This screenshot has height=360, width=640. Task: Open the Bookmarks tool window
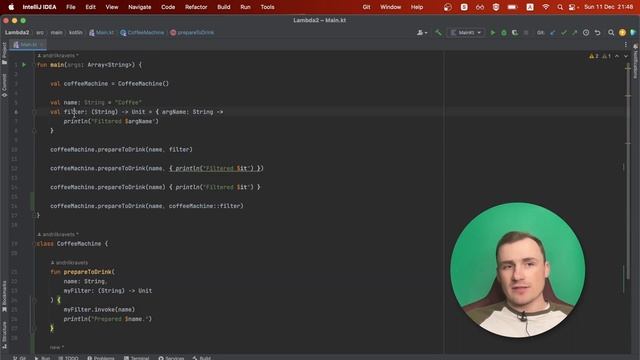[4, 296]
